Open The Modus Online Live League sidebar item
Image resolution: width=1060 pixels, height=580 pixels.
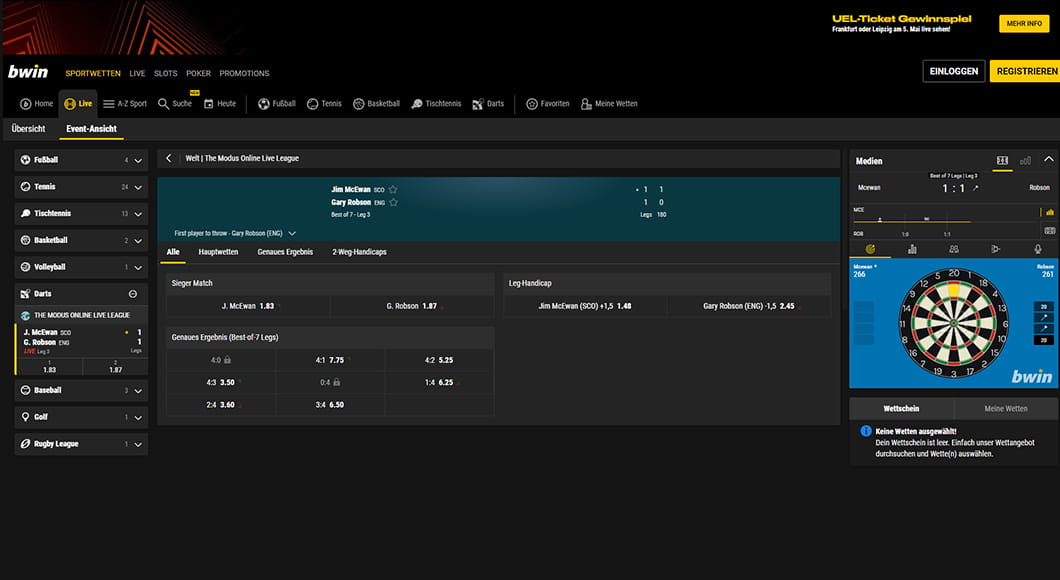click(81, 315)
